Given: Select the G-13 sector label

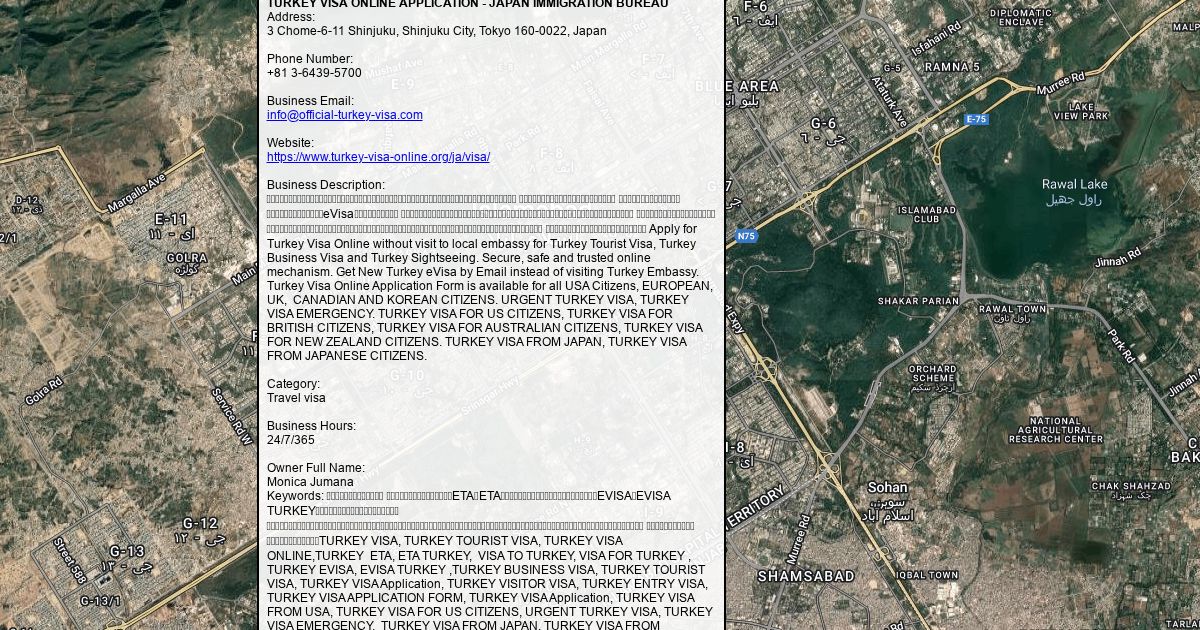Looking at the screenshot, I should coord(127,551).
